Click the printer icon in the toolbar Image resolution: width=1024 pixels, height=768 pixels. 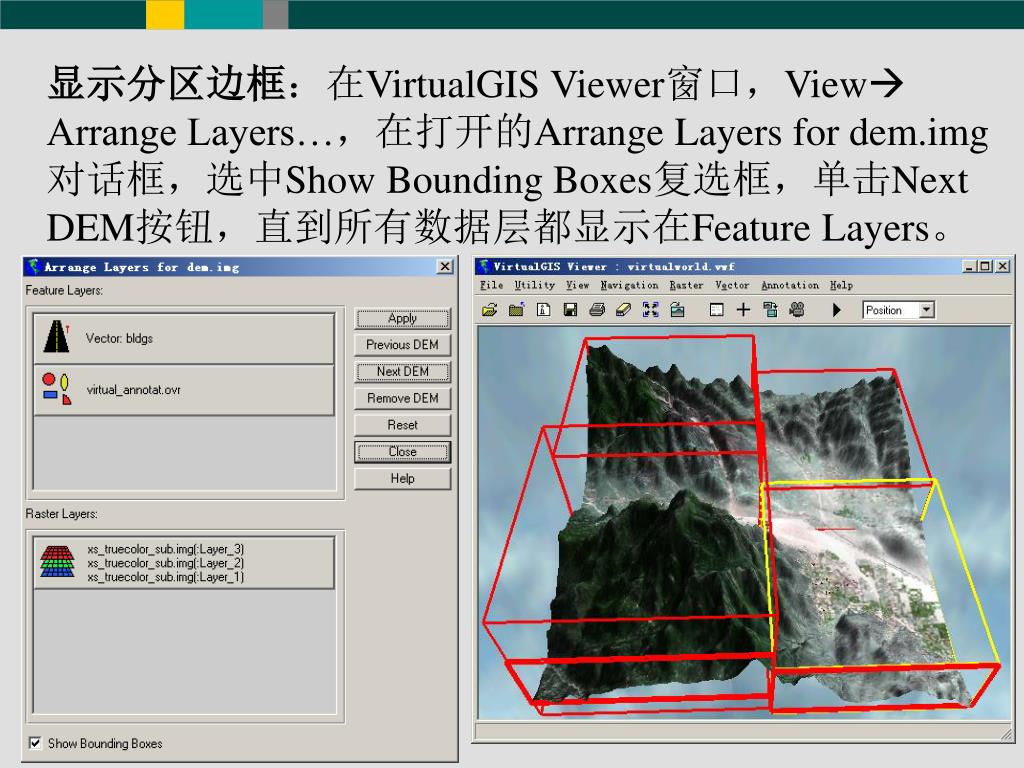597,310
